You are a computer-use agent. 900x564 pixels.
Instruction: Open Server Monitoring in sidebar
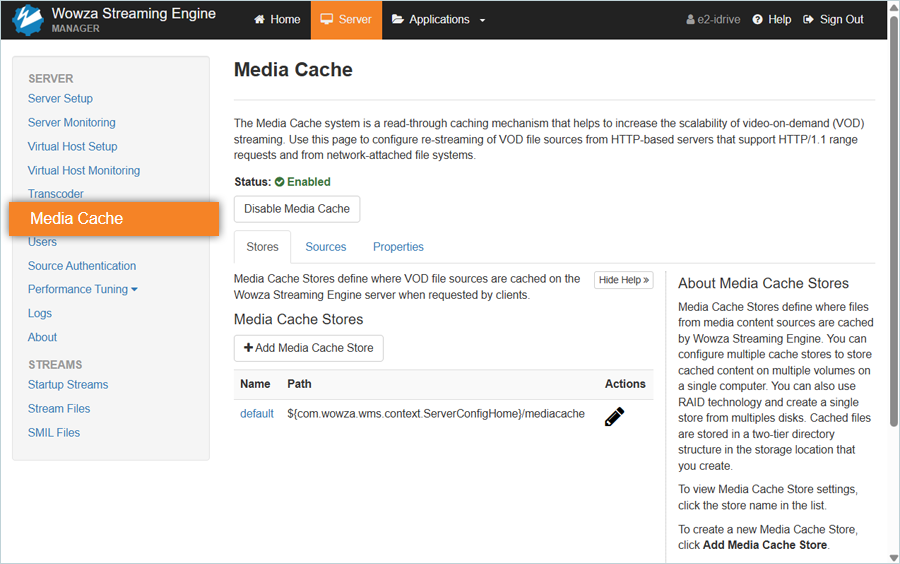point(72,123)
